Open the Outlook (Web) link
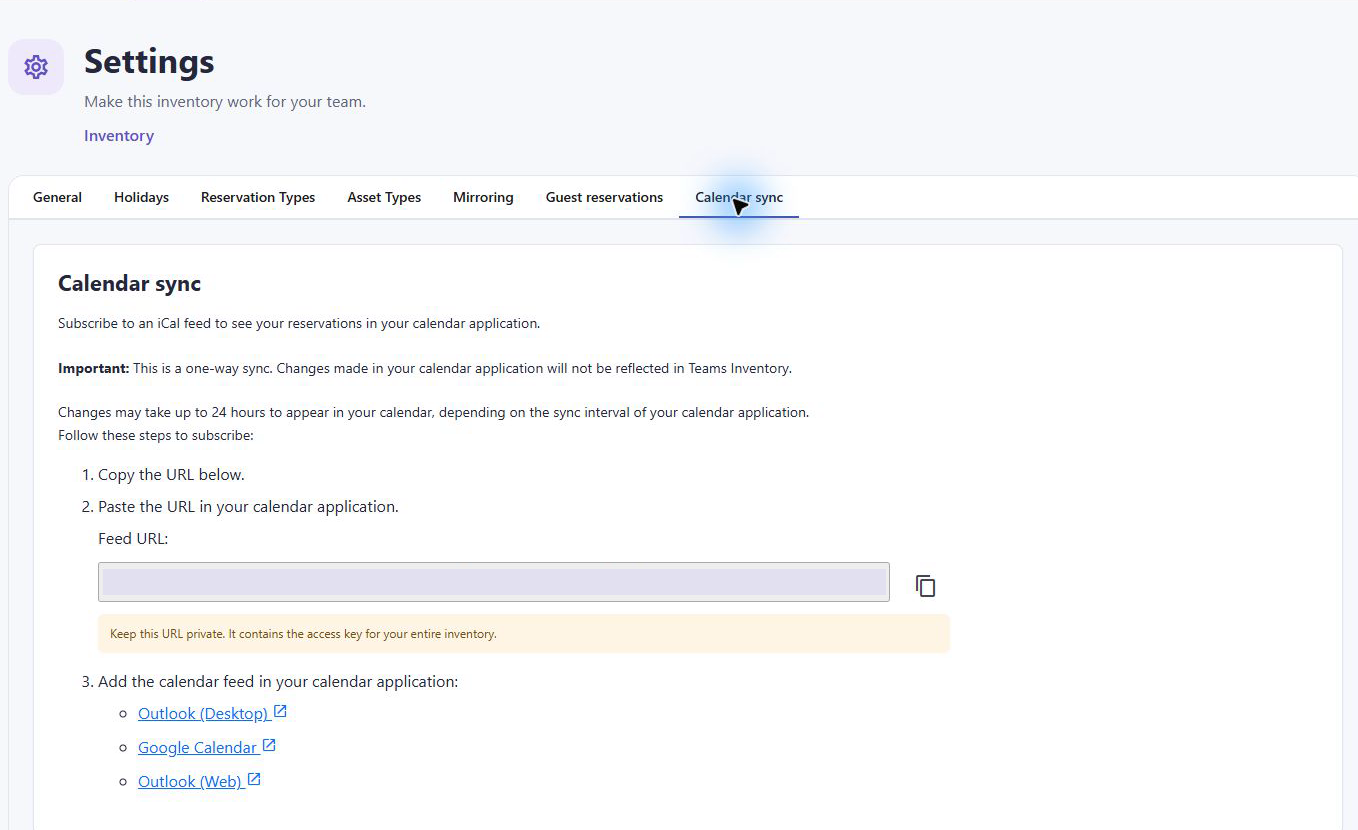The width and height of the screenshot is (1358, 830). click(199, 781)
